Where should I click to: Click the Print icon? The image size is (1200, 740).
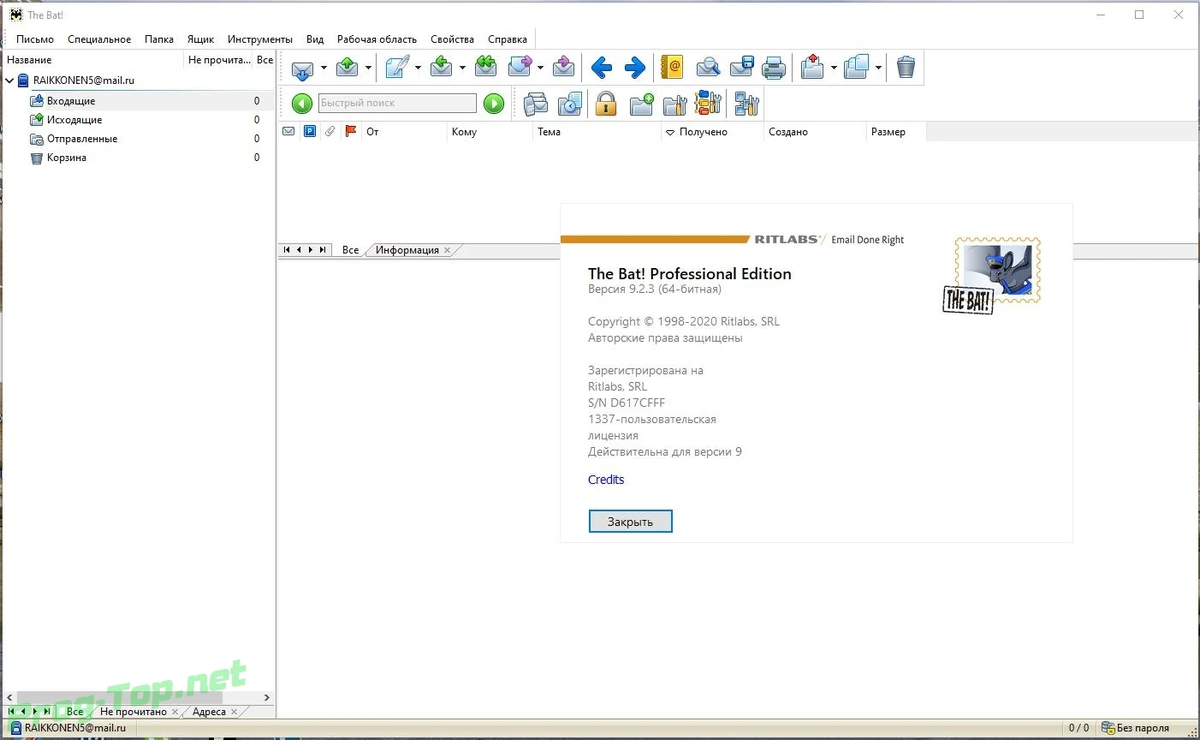coord(774,68)
